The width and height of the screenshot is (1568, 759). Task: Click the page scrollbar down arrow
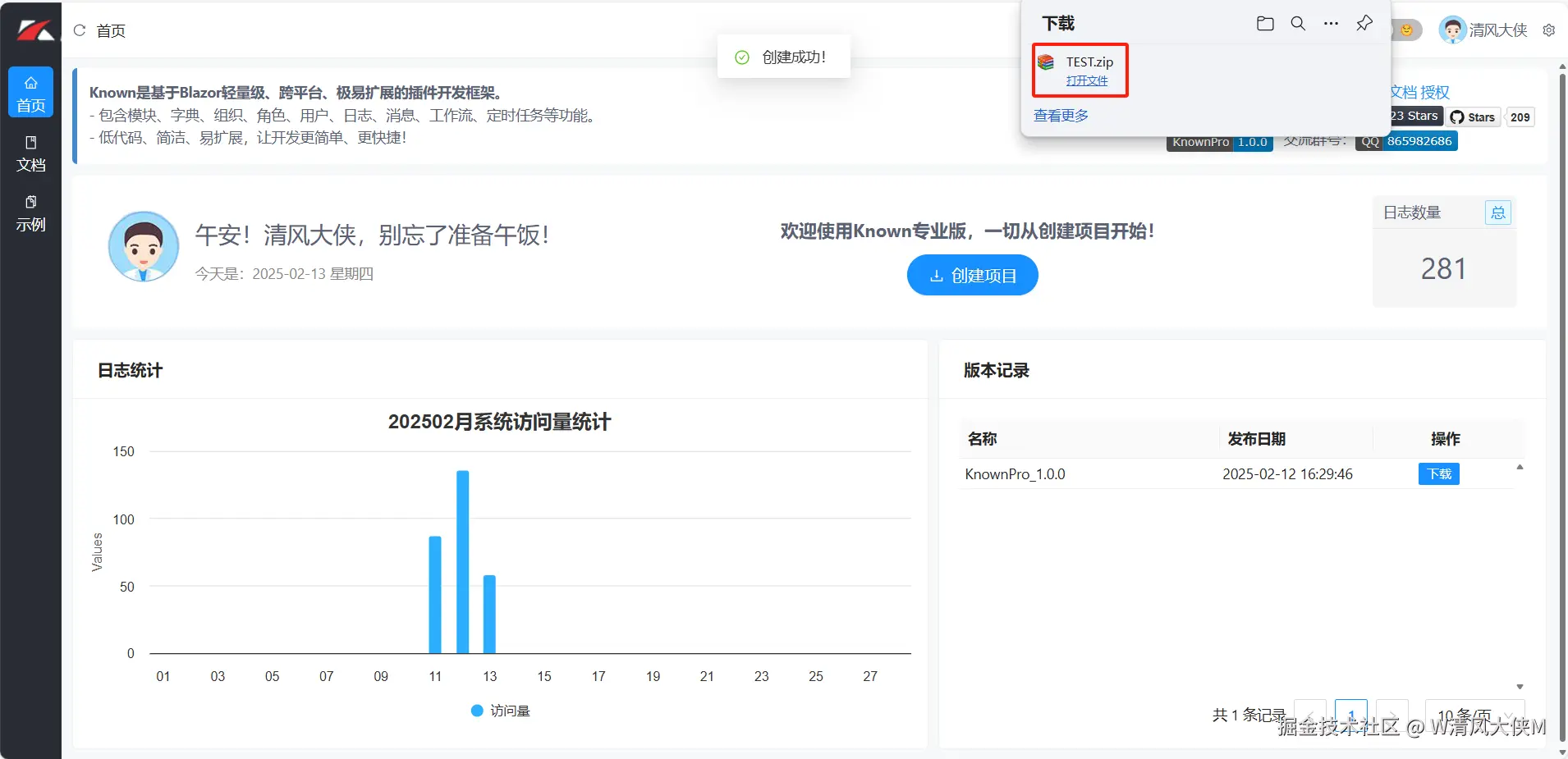click(1561, 752)
